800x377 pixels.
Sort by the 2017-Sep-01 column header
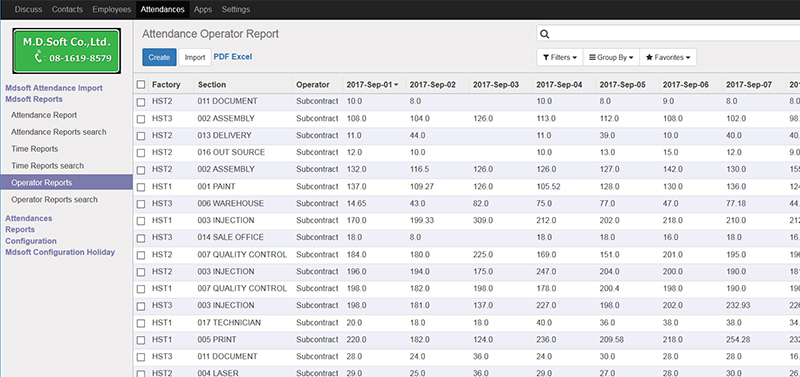[x=372, y=85]
